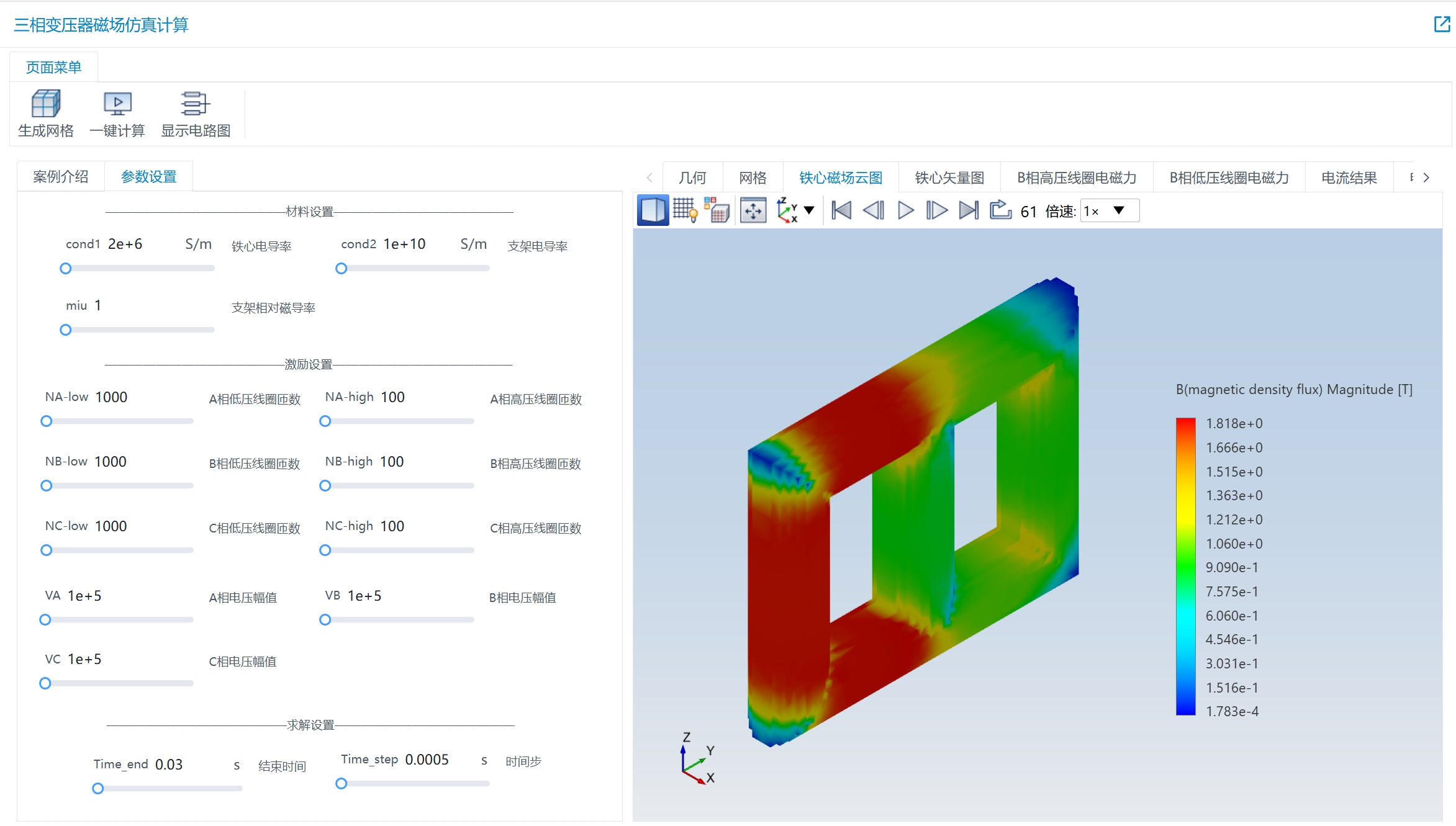Viewport: 1456px width, 826px height.
Task: Click the 三相变压器磁场仿真计算 title
Action: [x=101, y=25]
